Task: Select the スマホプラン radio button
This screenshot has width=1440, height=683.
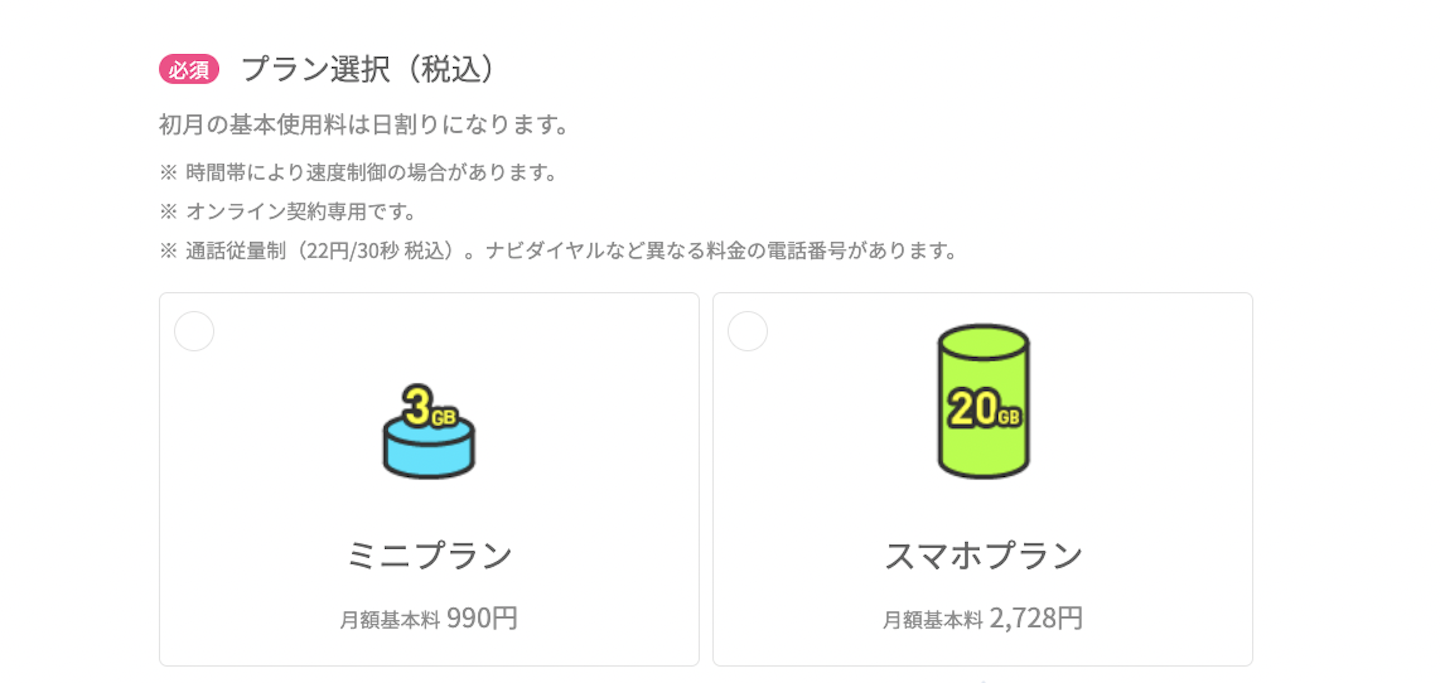Action: (748, 331)
